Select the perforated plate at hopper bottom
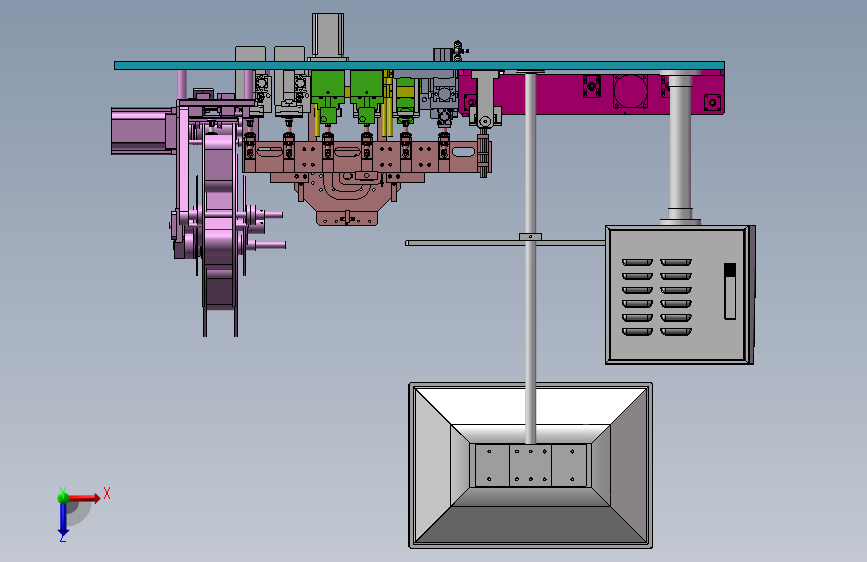Image resolution: width=867 pixels, height=562 pixels. (530, 465)
